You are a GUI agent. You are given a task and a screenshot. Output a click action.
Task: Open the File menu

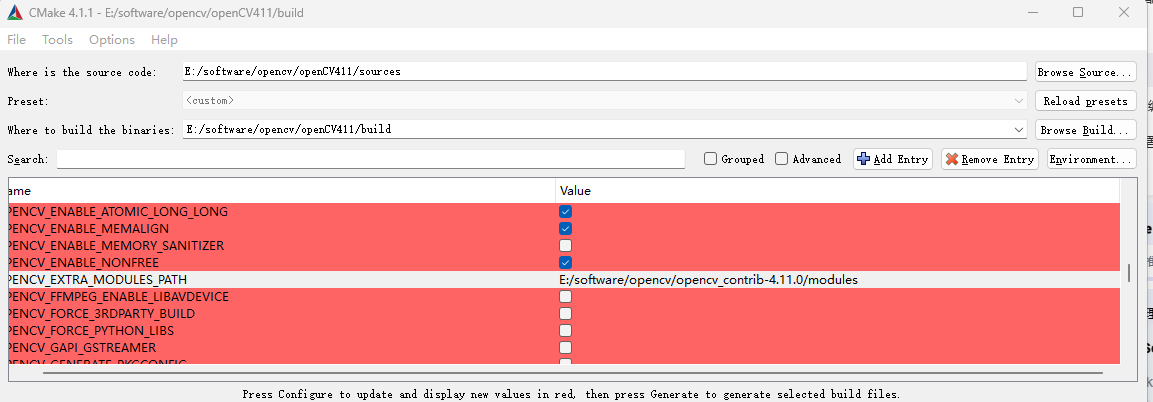(16, 40)
